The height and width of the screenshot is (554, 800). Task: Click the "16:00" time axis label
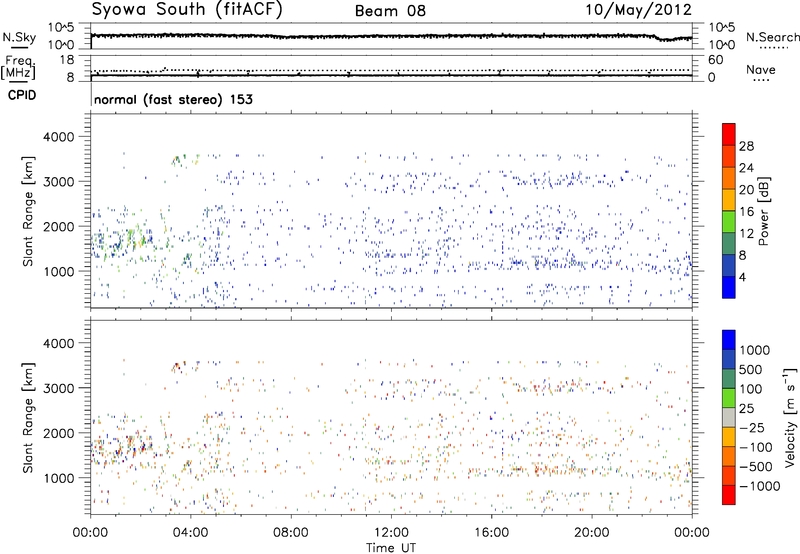pos(491,533)
